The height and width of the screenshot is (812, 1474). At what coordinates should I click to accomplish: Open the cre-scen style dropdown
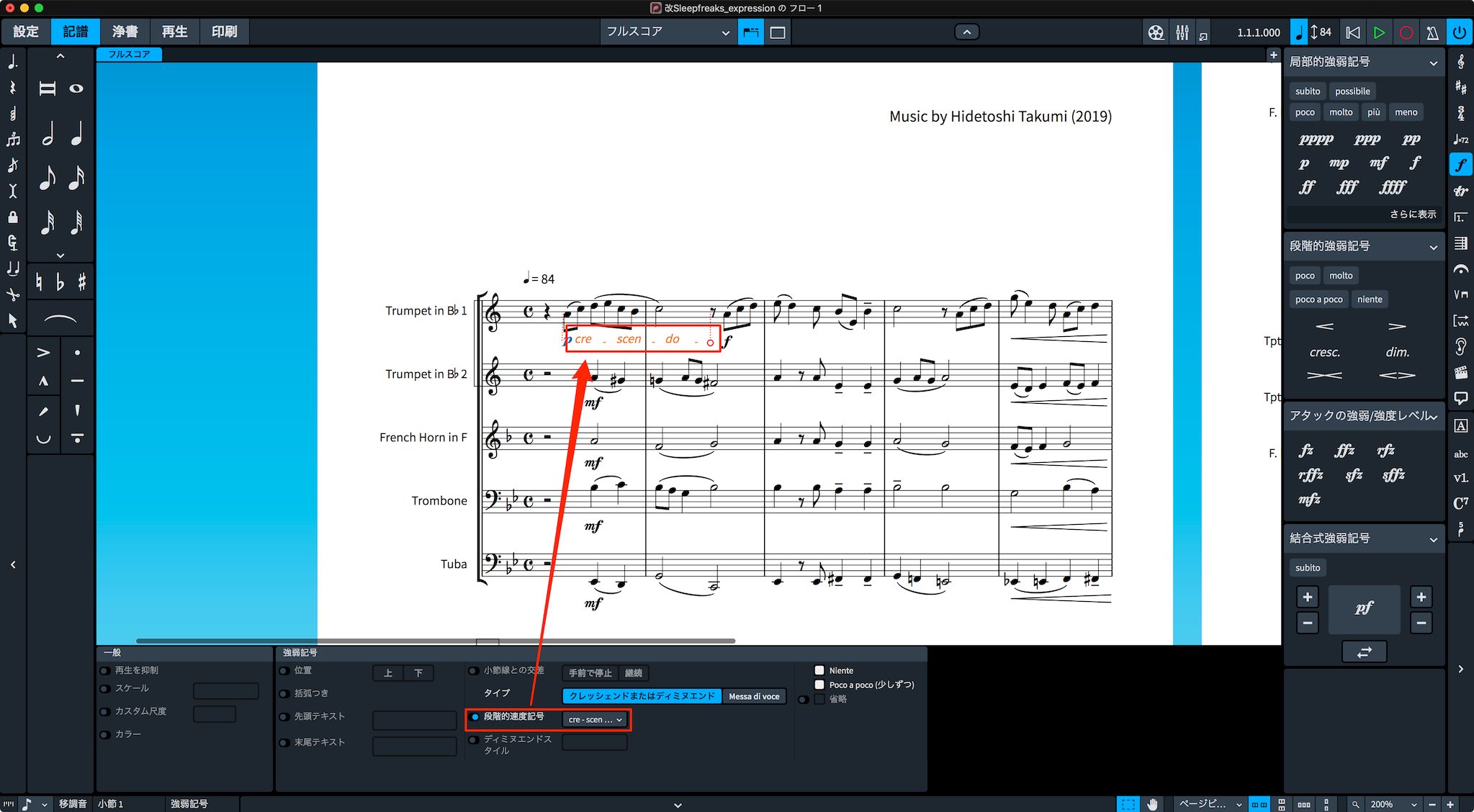[x=595, y=719]
